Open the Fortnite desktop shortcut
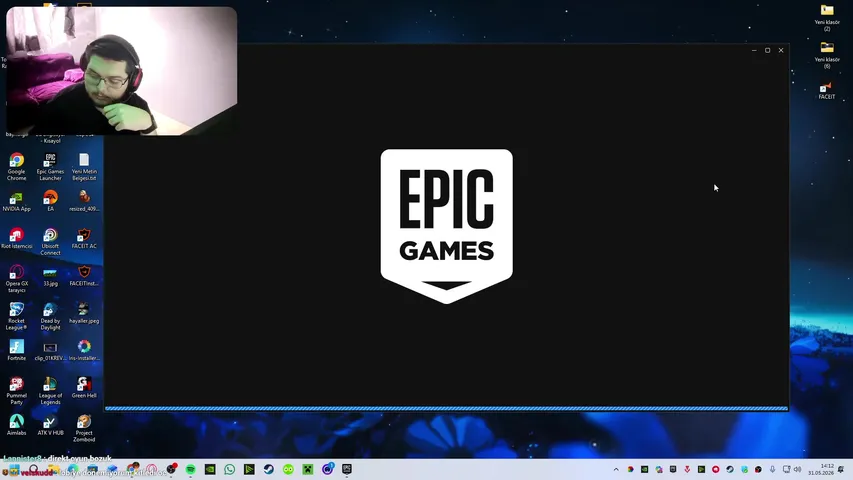The width and height of the screenshot is (853, 480). 16,350
